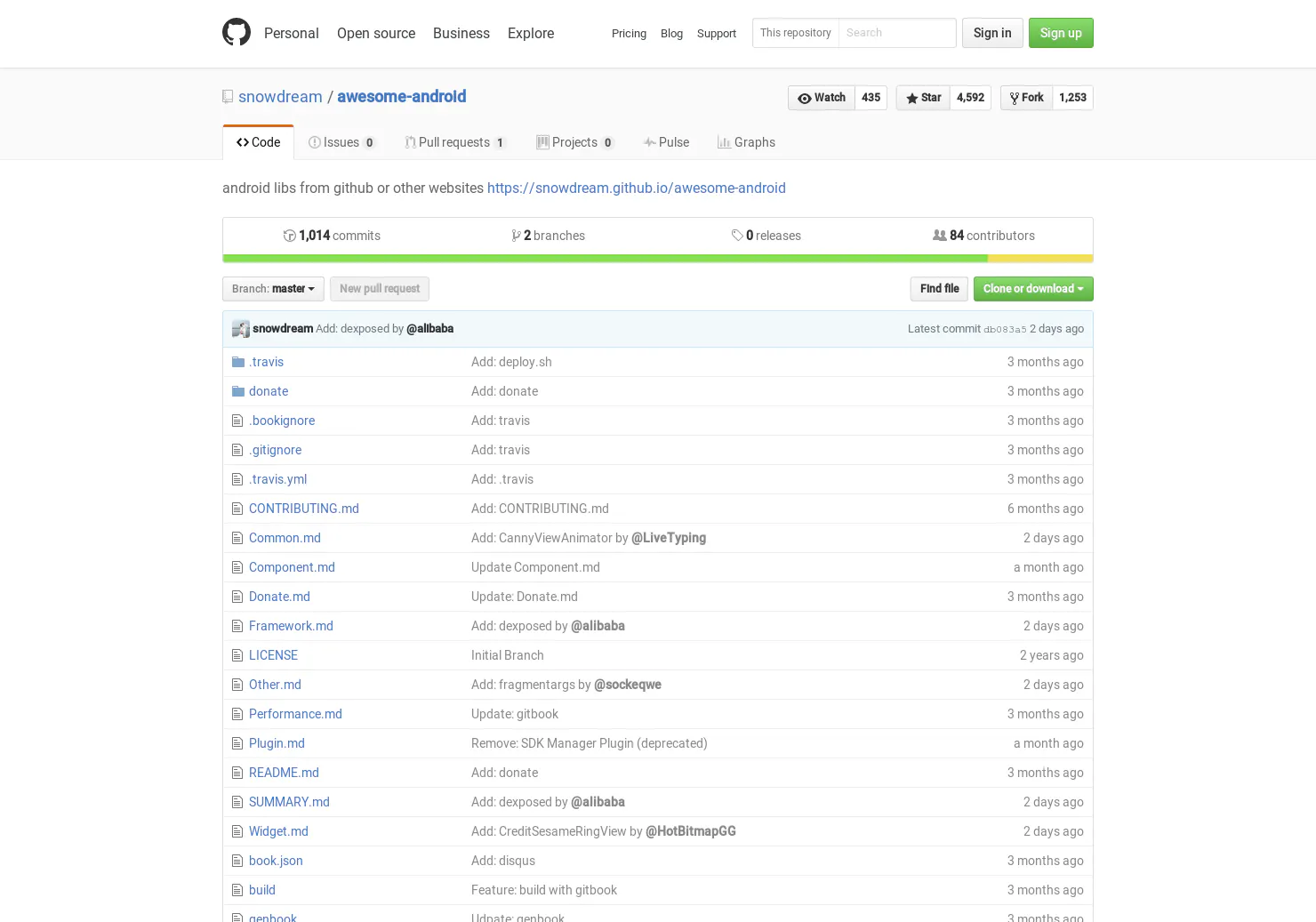Click the yellow segment of language bar
The image size is (1316, 922).
(x=1040, y=259)
